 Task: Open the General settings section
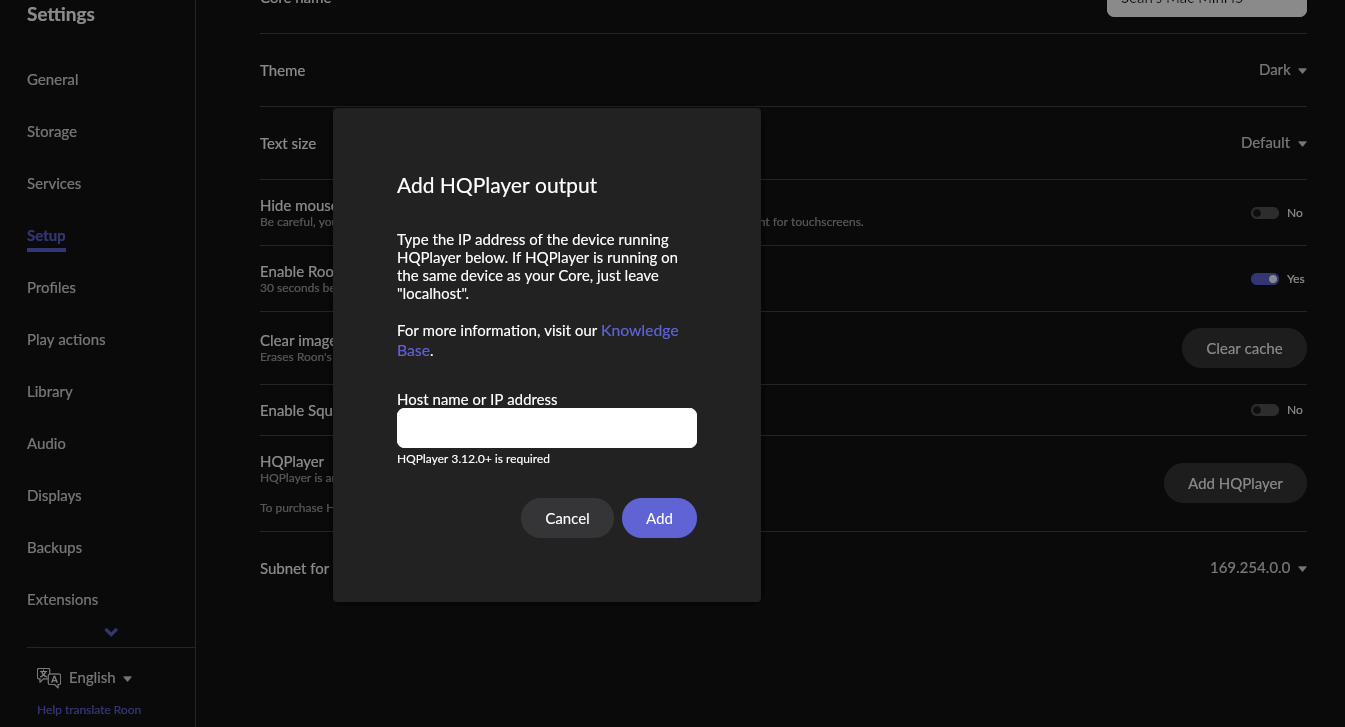[x=52, y=80]
